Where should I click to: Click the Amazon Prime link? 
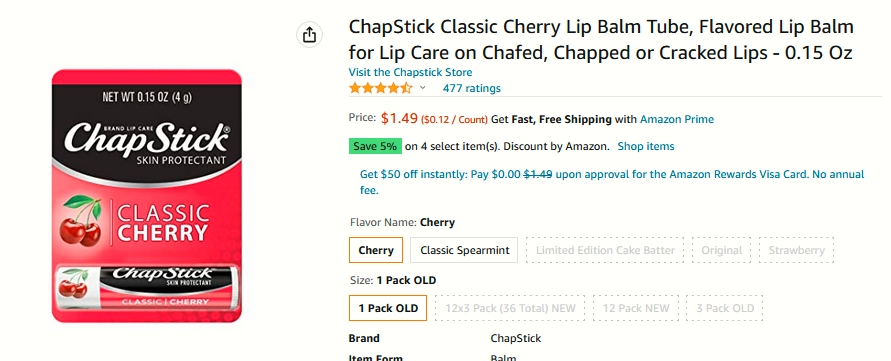[677, 119]
